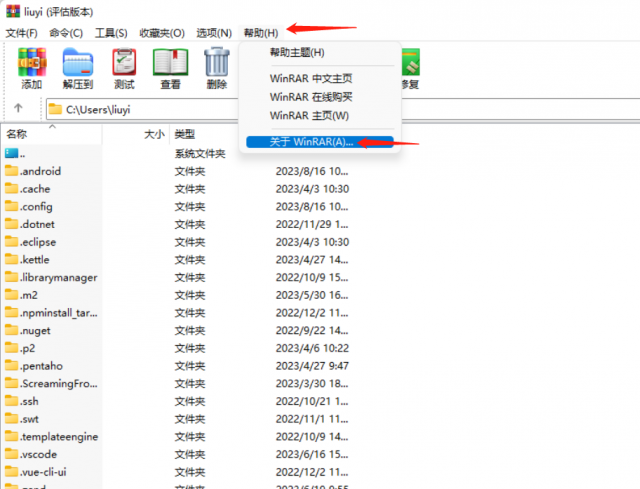
Task: Open the Favorites (收藏夹) menu
Action: click(x=162, y=33)
